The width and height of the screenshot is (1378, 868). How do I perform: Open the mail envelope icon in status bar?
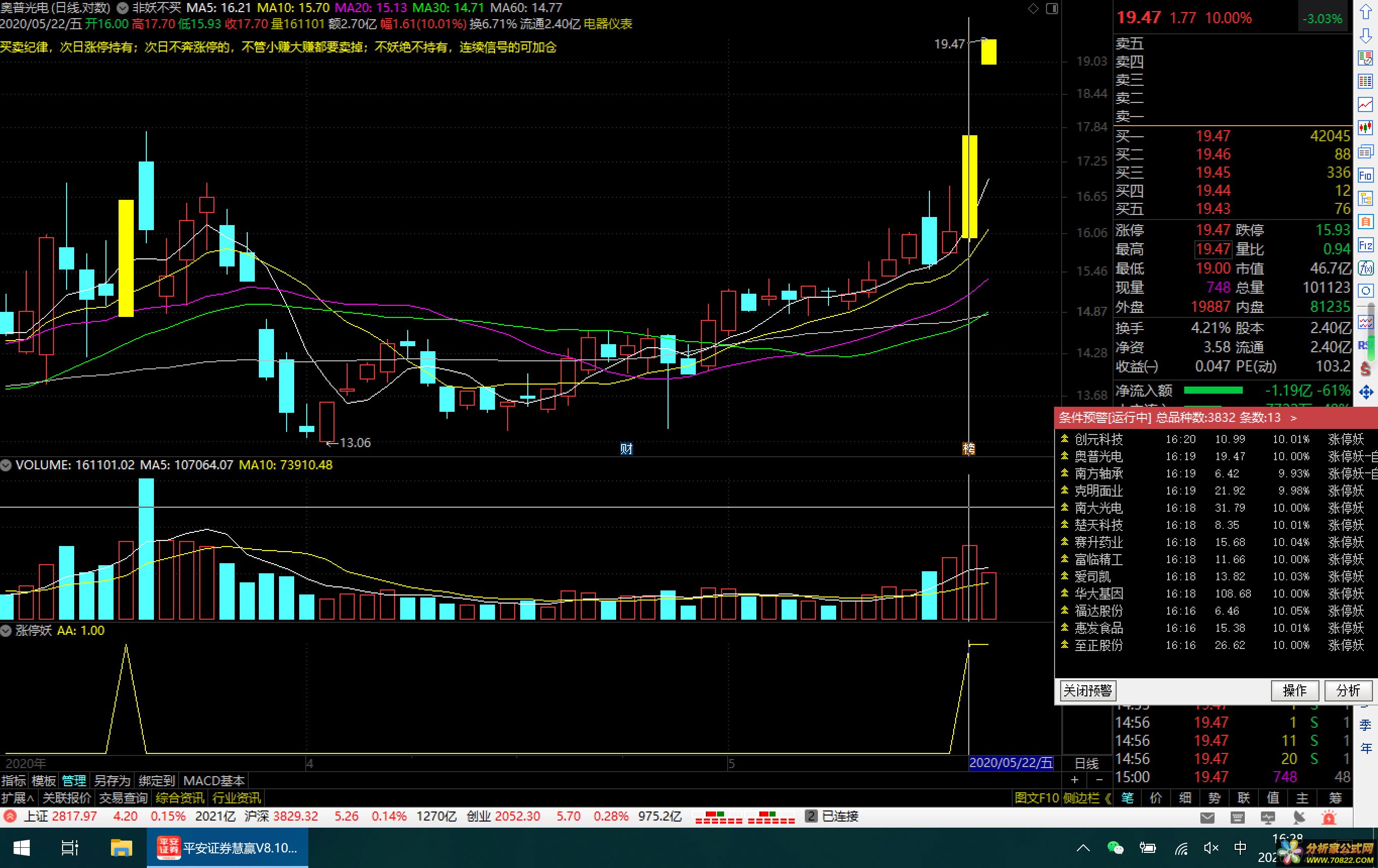(1207, 818)
